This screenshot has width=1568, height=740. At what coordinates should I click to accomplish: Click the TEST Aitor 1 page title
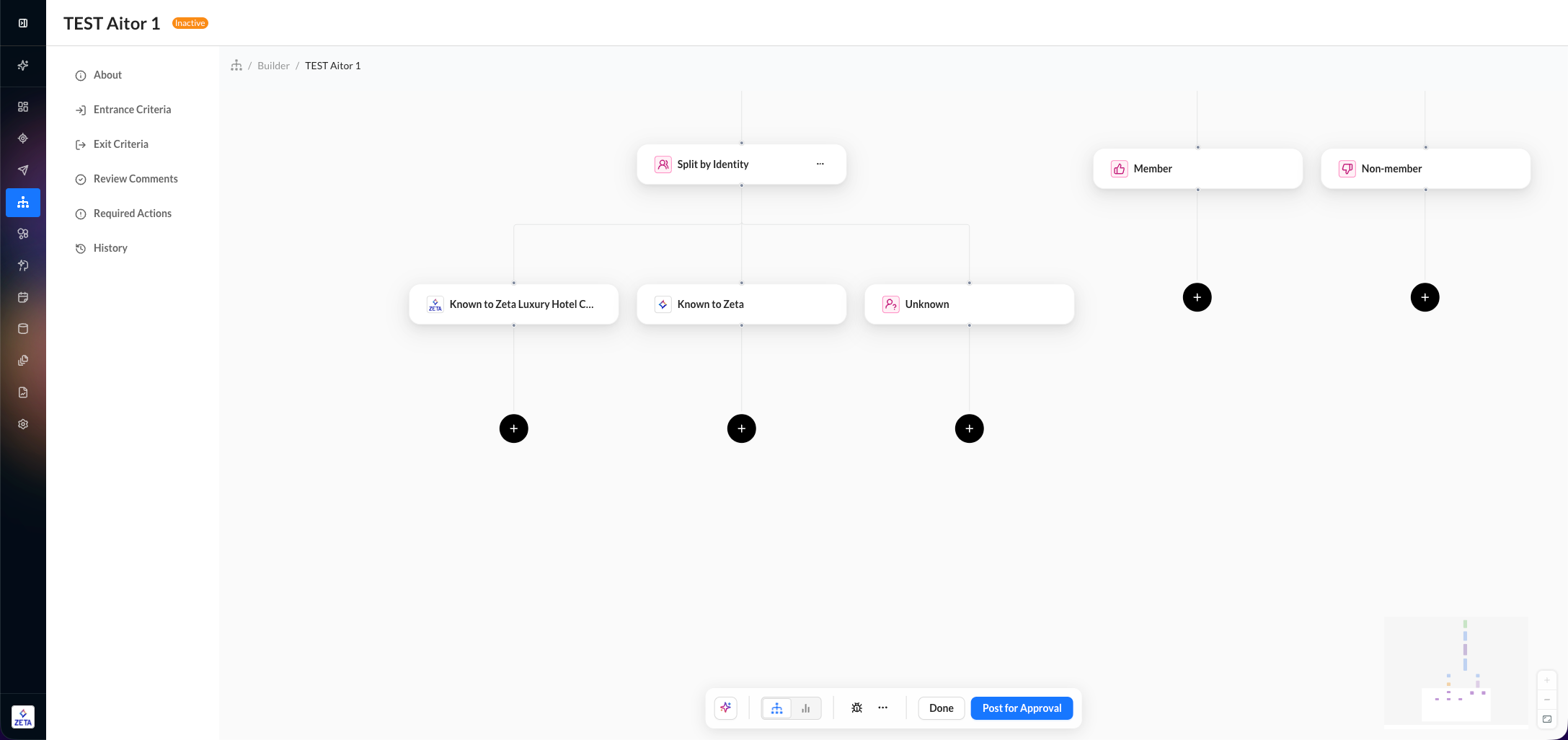[x=112, y=23]
